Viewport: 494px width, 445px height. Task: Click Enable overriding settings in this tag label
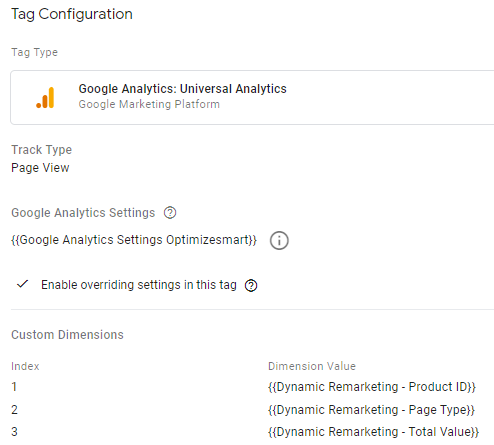coord(139,285)
